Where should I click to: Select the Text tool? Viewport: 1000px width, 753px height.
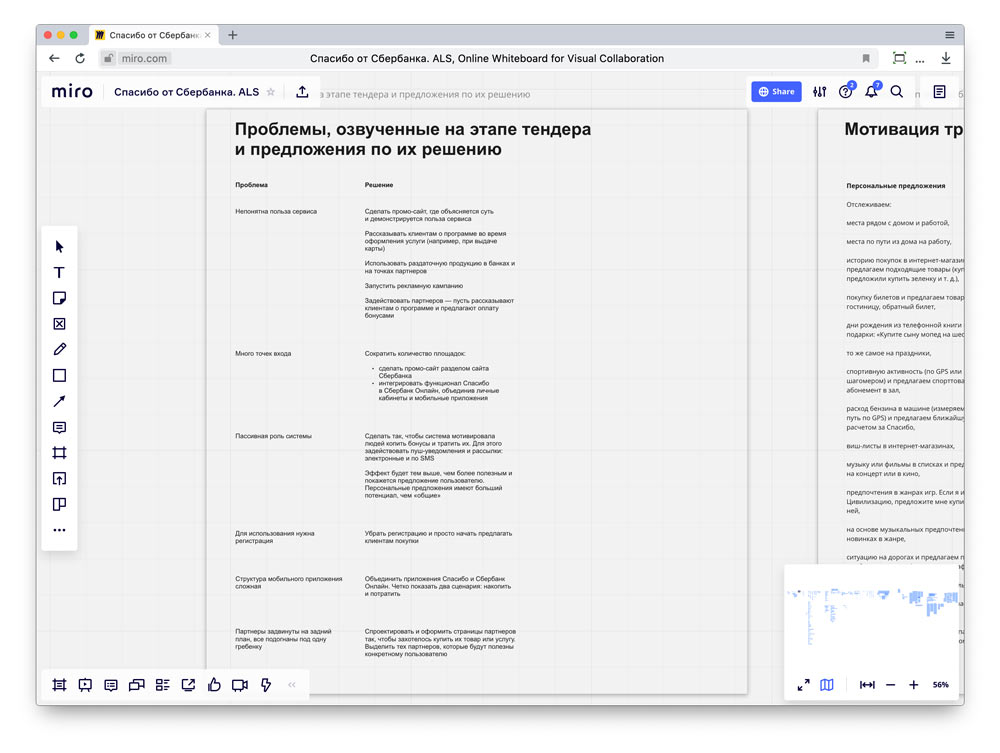click(x=59, y=272)
